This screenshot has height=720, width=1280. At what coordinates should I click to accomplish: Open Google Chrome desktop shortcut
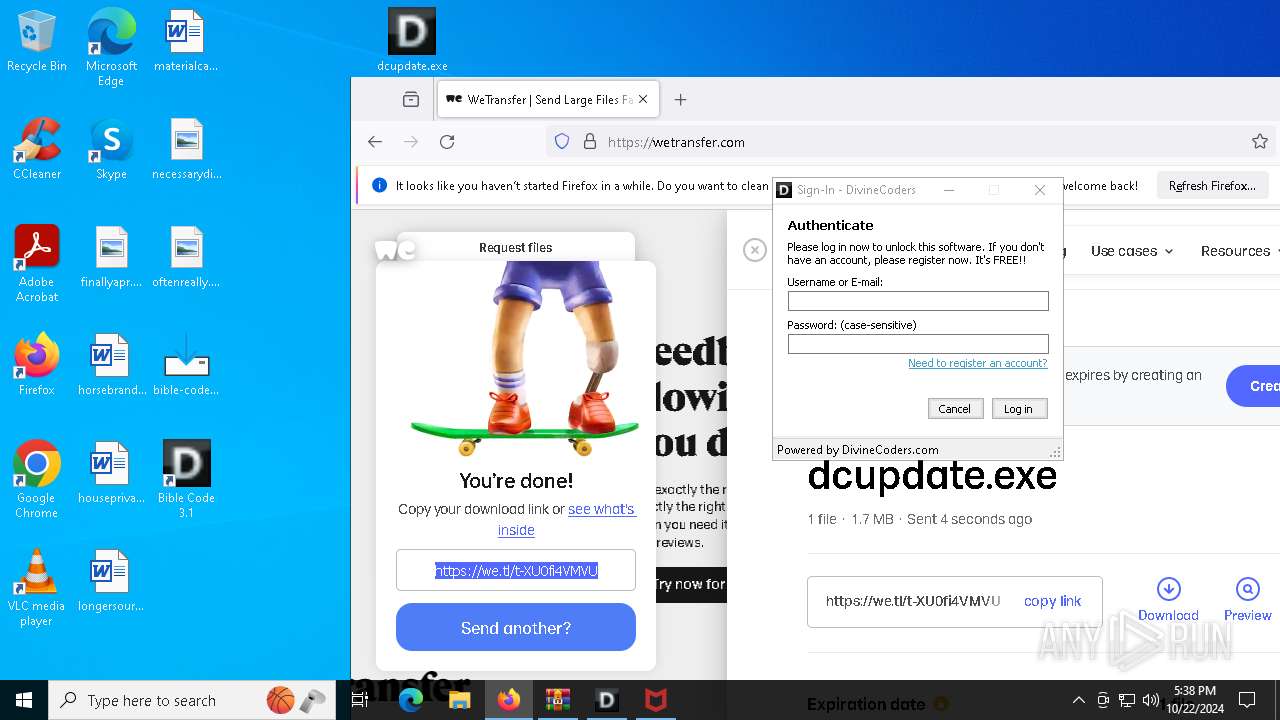(x=37, y=480)
